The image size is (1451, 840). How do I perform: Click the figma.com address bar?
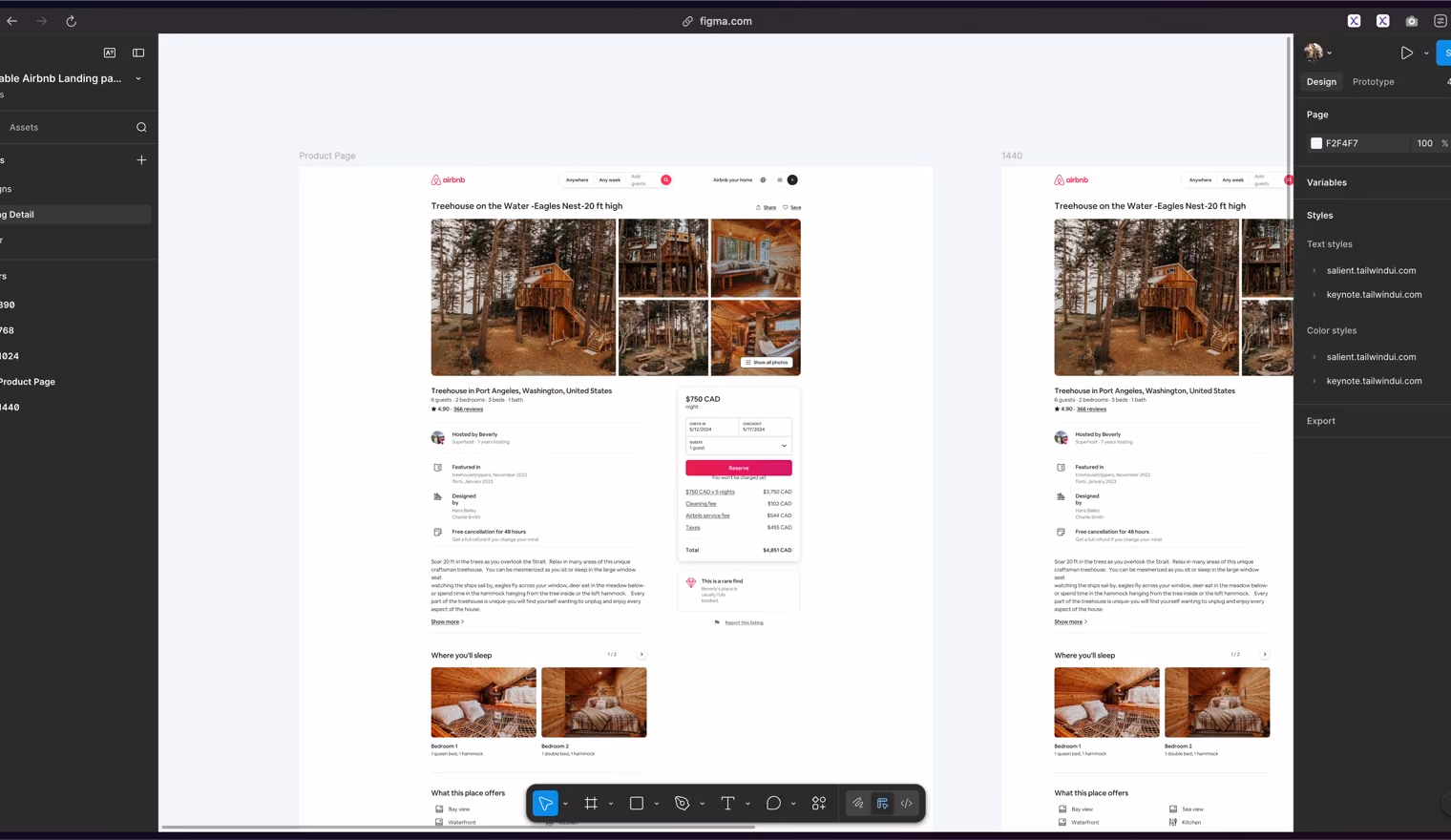click(x=717, y=21)
